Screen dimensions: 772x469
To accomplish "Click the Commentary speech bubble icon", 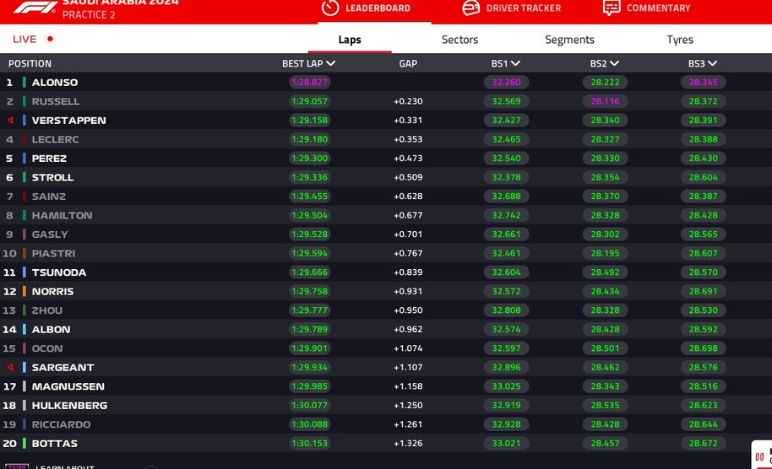I will [x=611, y=8].
